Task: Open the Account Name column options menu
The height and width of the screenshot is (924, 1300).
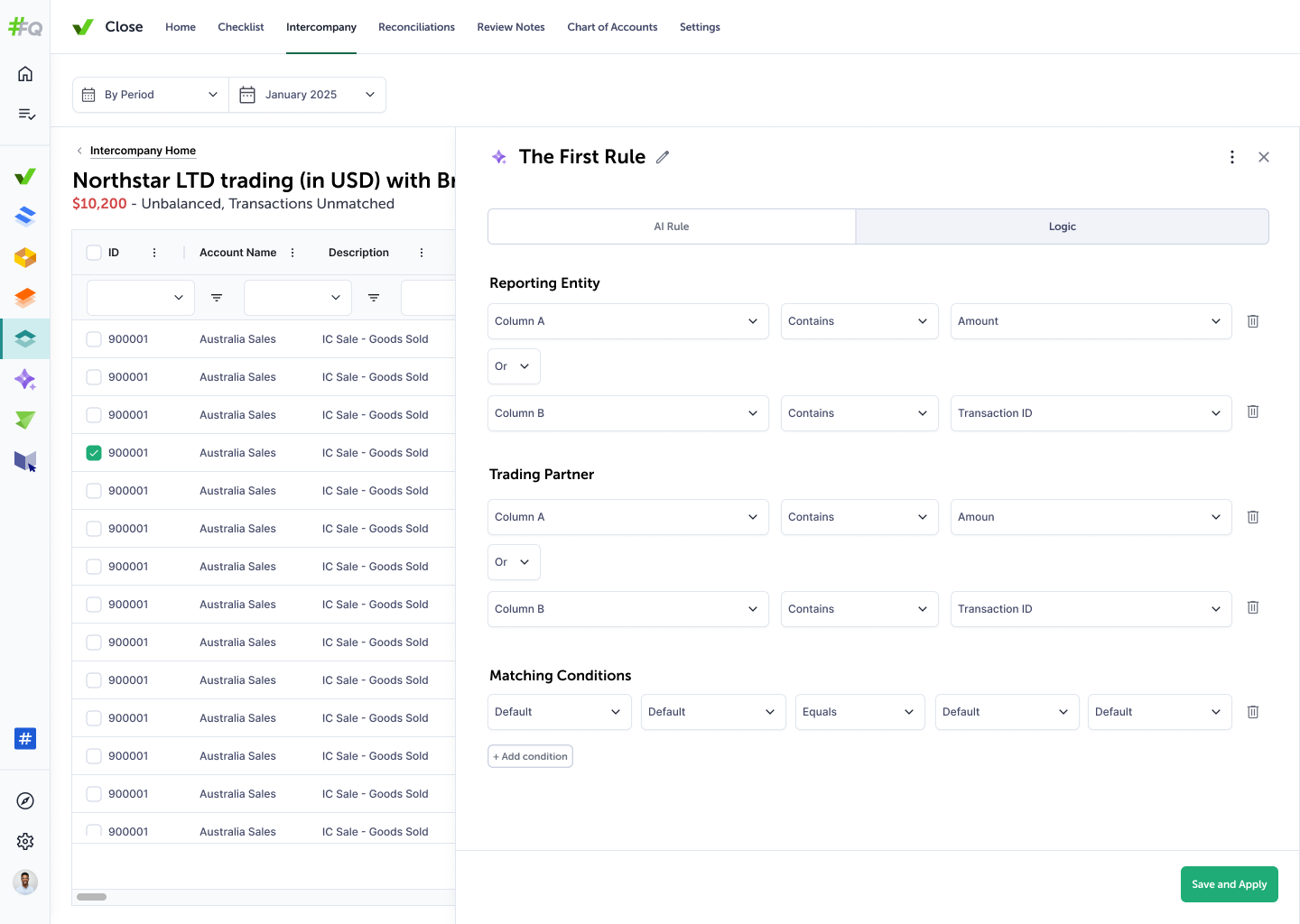Action: click(292, 253)
